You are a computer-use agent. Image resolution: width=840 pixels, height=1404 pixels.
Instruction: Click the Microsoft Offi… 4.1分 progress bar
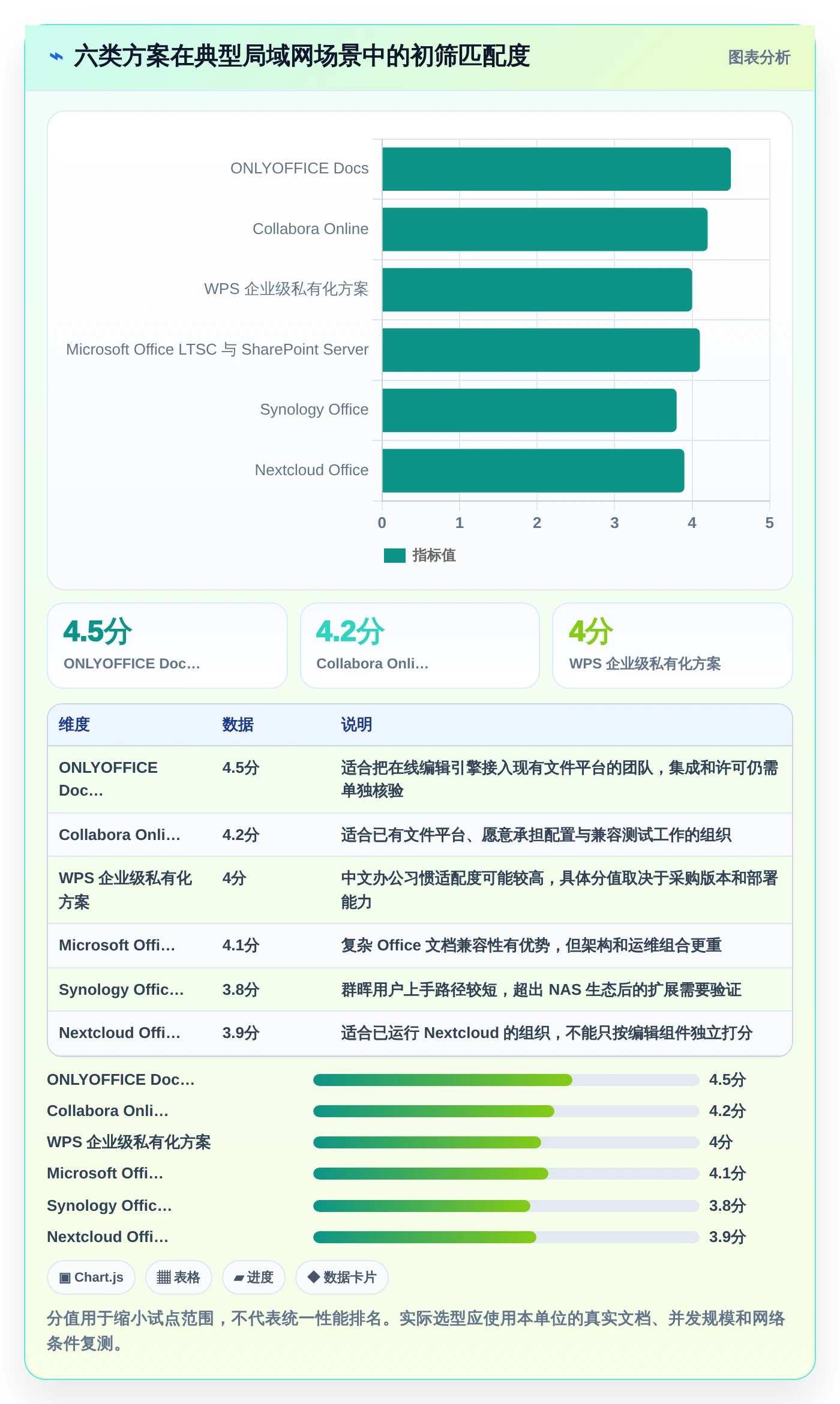[506, 1174]
